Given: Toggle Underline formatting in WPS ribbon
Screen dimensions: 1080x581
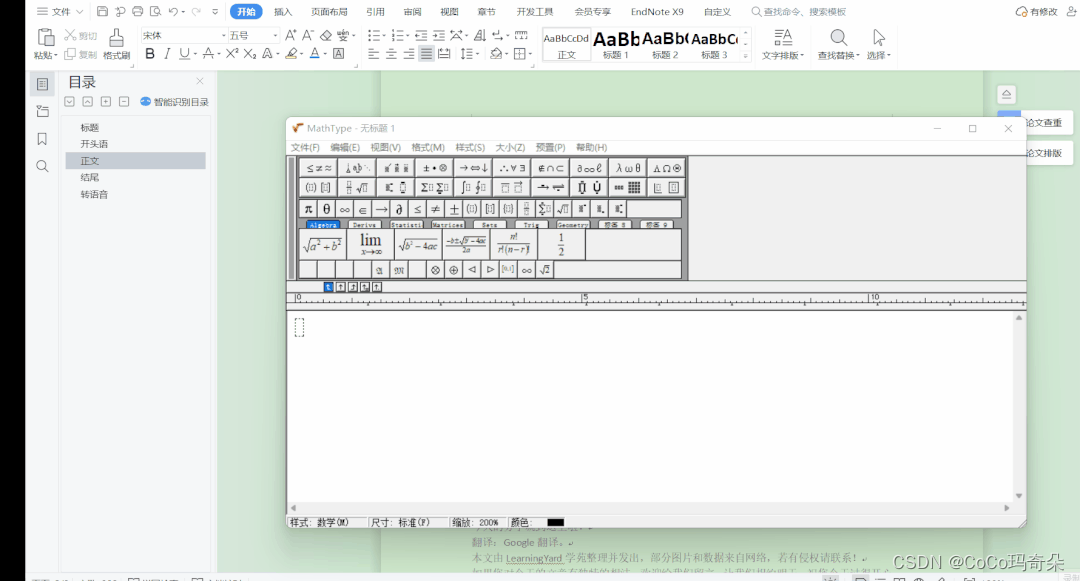Looking at the screenshot, I should coord(184,54).
